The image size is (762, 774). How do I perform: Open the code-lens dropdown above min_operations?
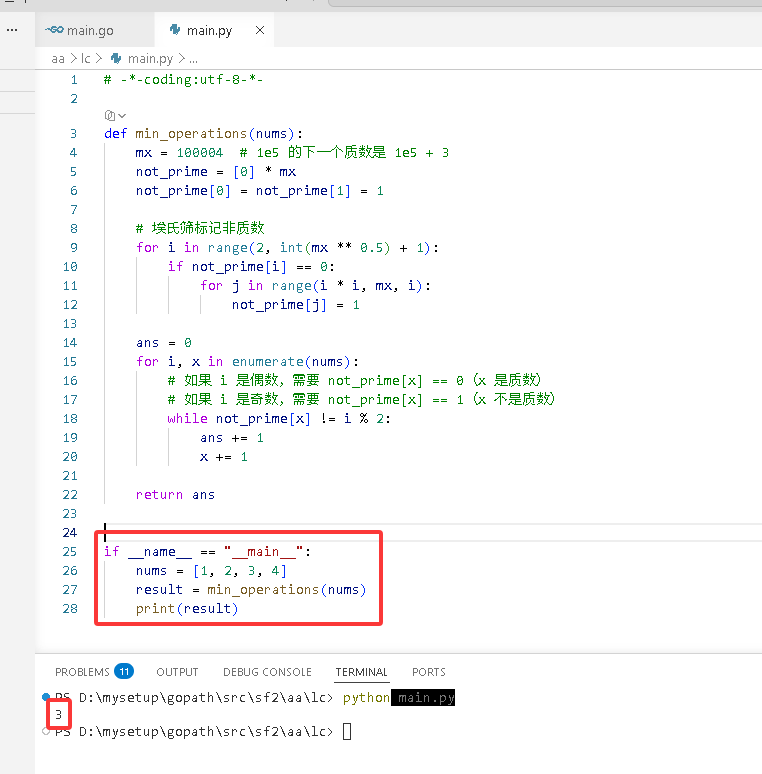(115, 116)
